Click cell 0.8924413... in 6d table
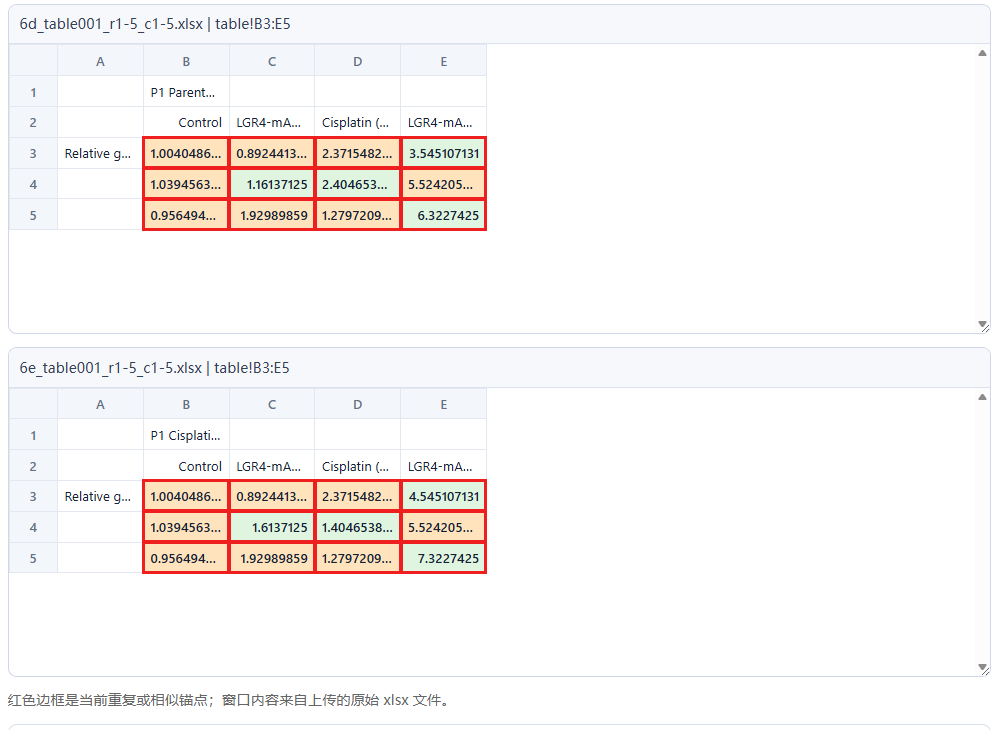The width and height of the screenshot is (1003, 730). tap(272, 154)
